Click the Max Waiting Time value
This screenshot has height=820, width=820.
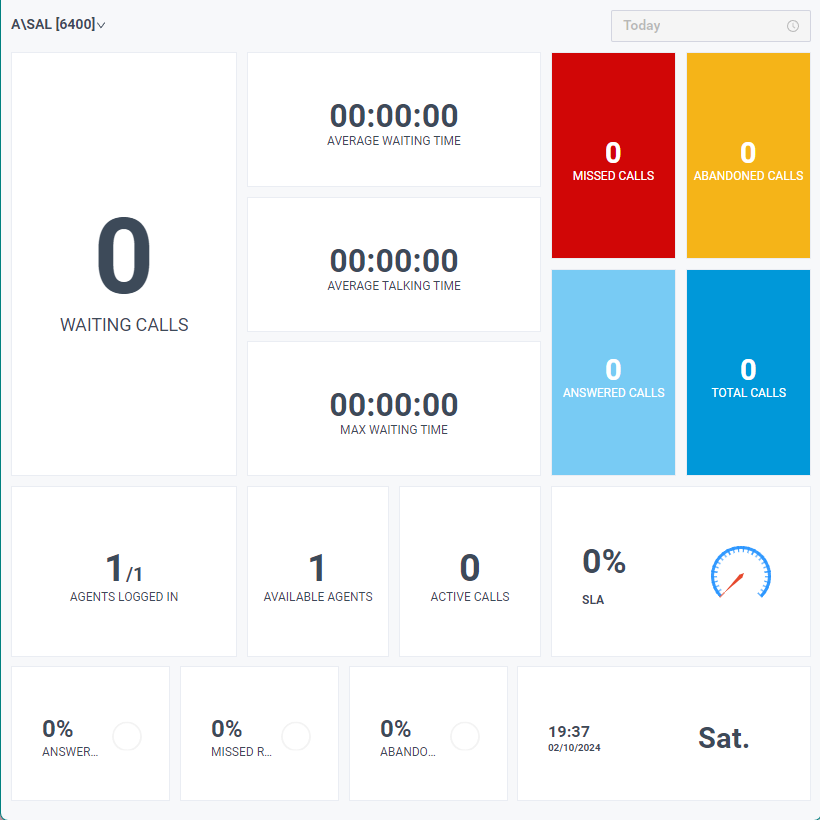pos(394,405)
